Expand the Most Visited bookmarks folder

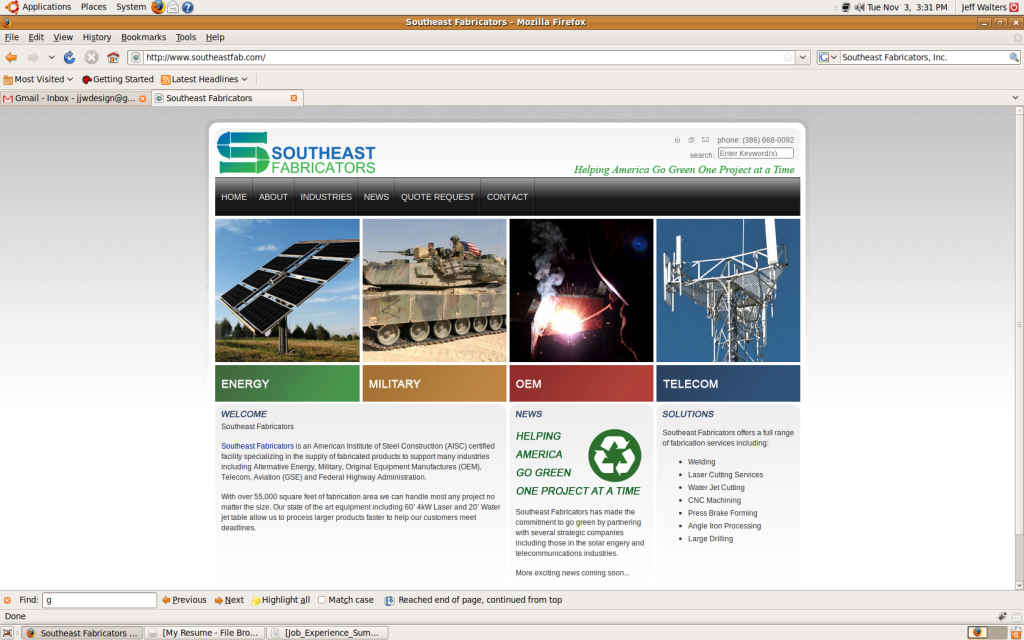pos(38,79)
